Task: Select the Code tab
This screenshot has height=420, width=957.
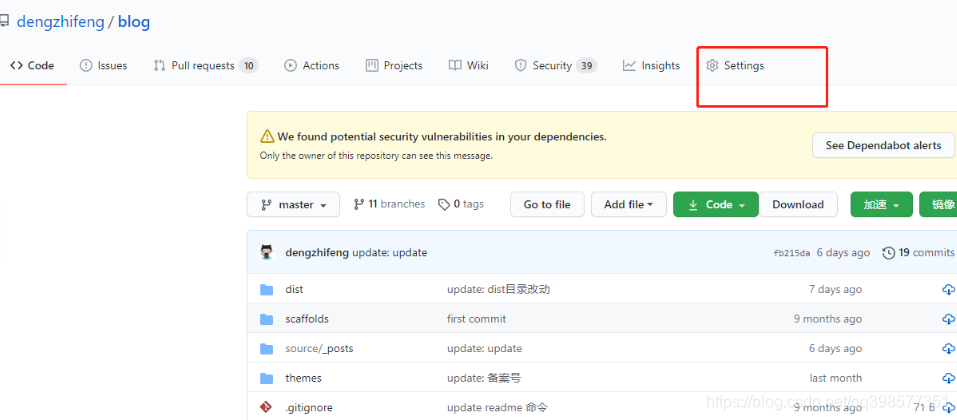Action: 32,65
